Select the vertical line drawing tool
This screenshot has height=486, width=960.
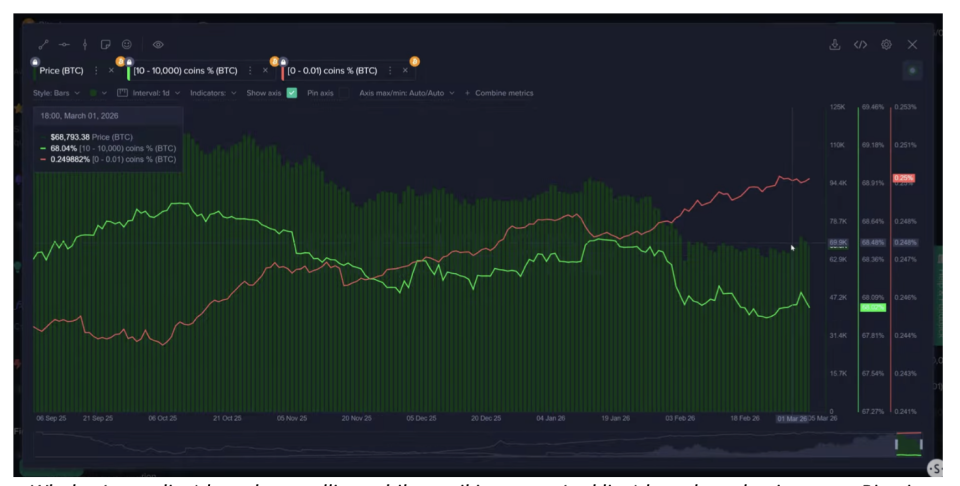pos(84,44)
